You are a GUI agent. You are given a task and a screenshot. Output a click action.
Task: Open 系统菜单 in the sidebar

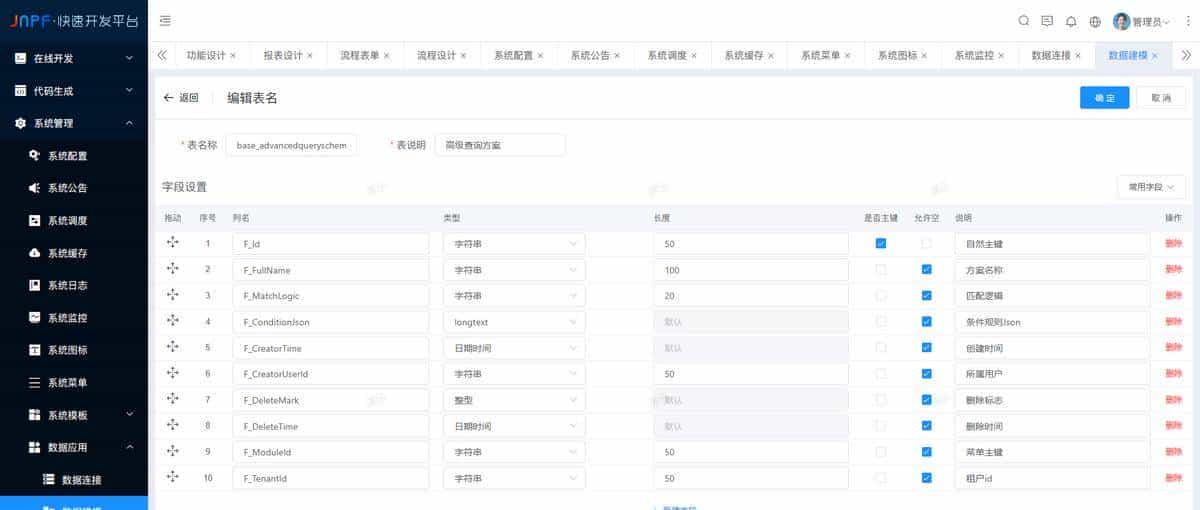pos(74,382)
